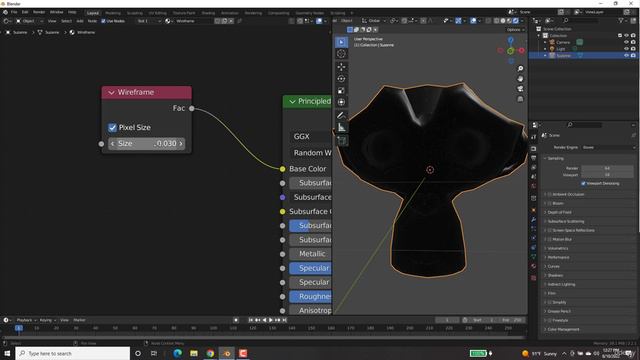Click the Size value field on Wireframe node
Viewport: 640px width, 360px height.
pyautogui.click(x=147, y=144)
